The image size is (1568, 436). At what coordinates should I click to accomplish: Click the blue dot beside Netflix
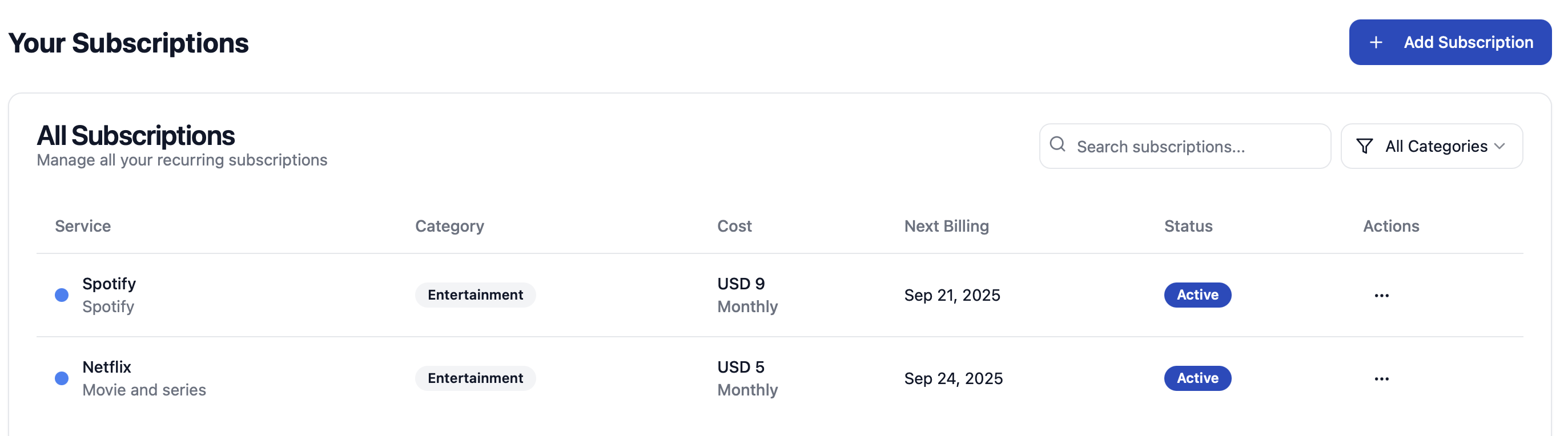pyautogui.click(x=62, y=378)
